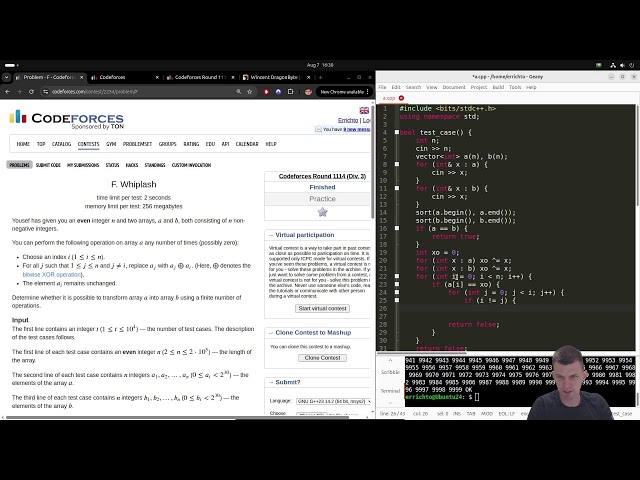640x480 pixels.
Task: Add contest to favourites with star icon
Action: tap(322, 212)
